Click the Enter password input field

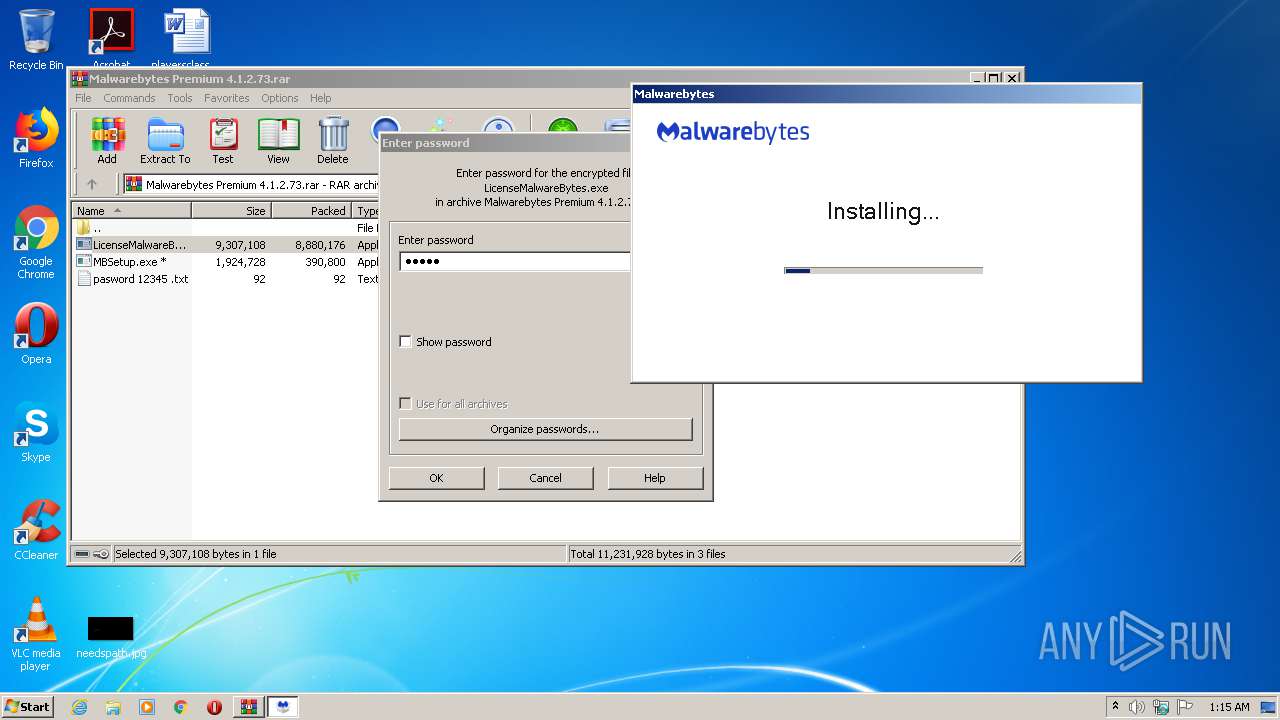point(515,261)
